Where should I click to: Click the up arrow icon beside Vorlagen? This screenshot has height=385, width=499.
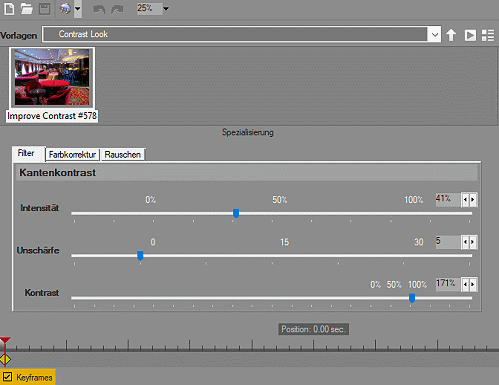451,35
